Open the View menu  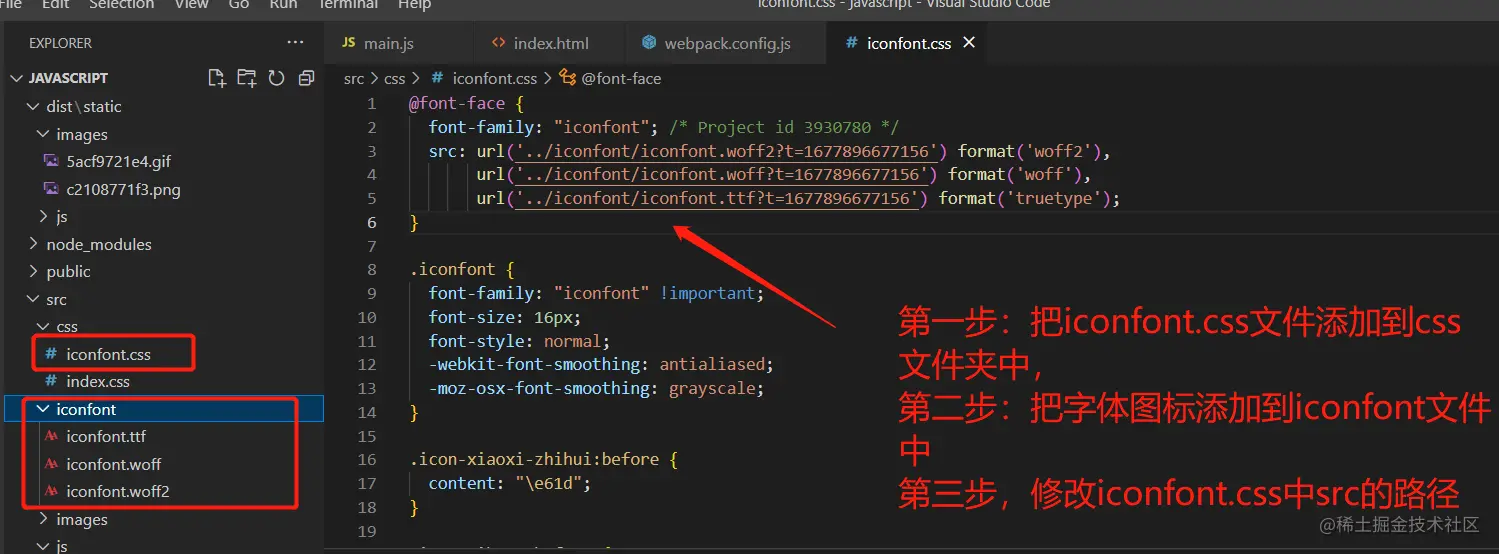point(191,4)
